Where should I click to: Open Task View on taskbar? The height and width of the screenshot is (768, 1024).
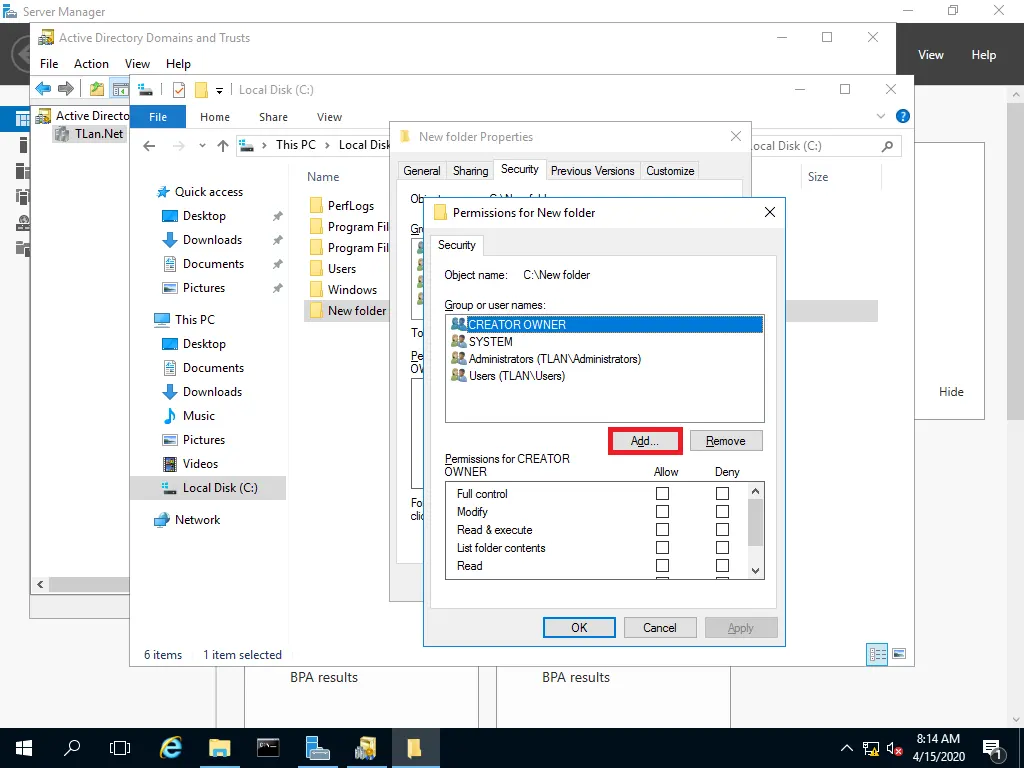[x=120, y=748]
